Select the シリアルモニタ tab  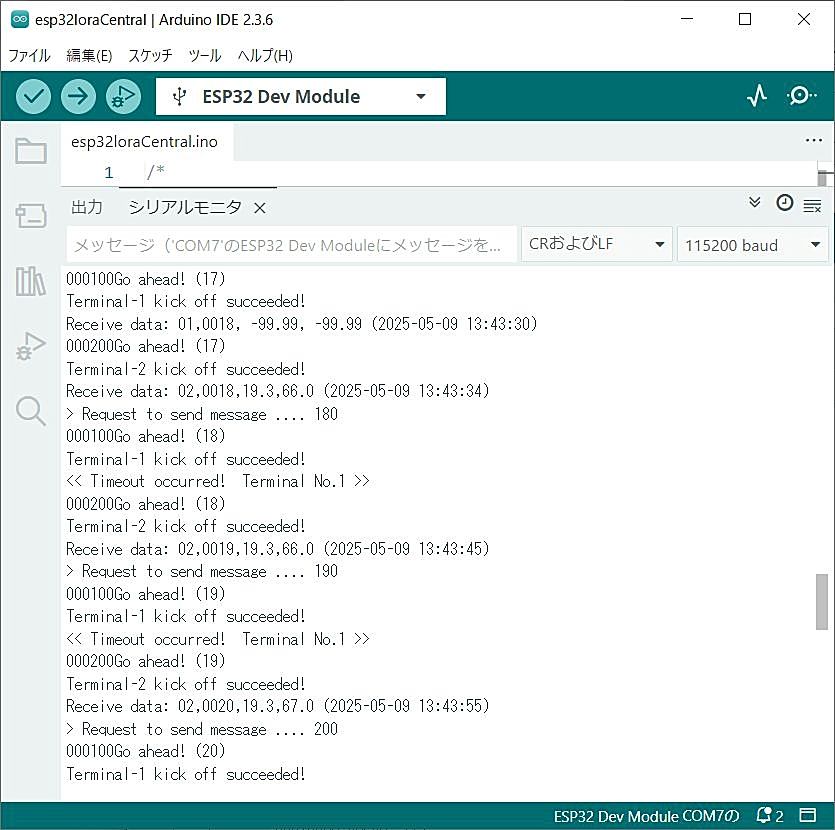click(x=185, y=207)
